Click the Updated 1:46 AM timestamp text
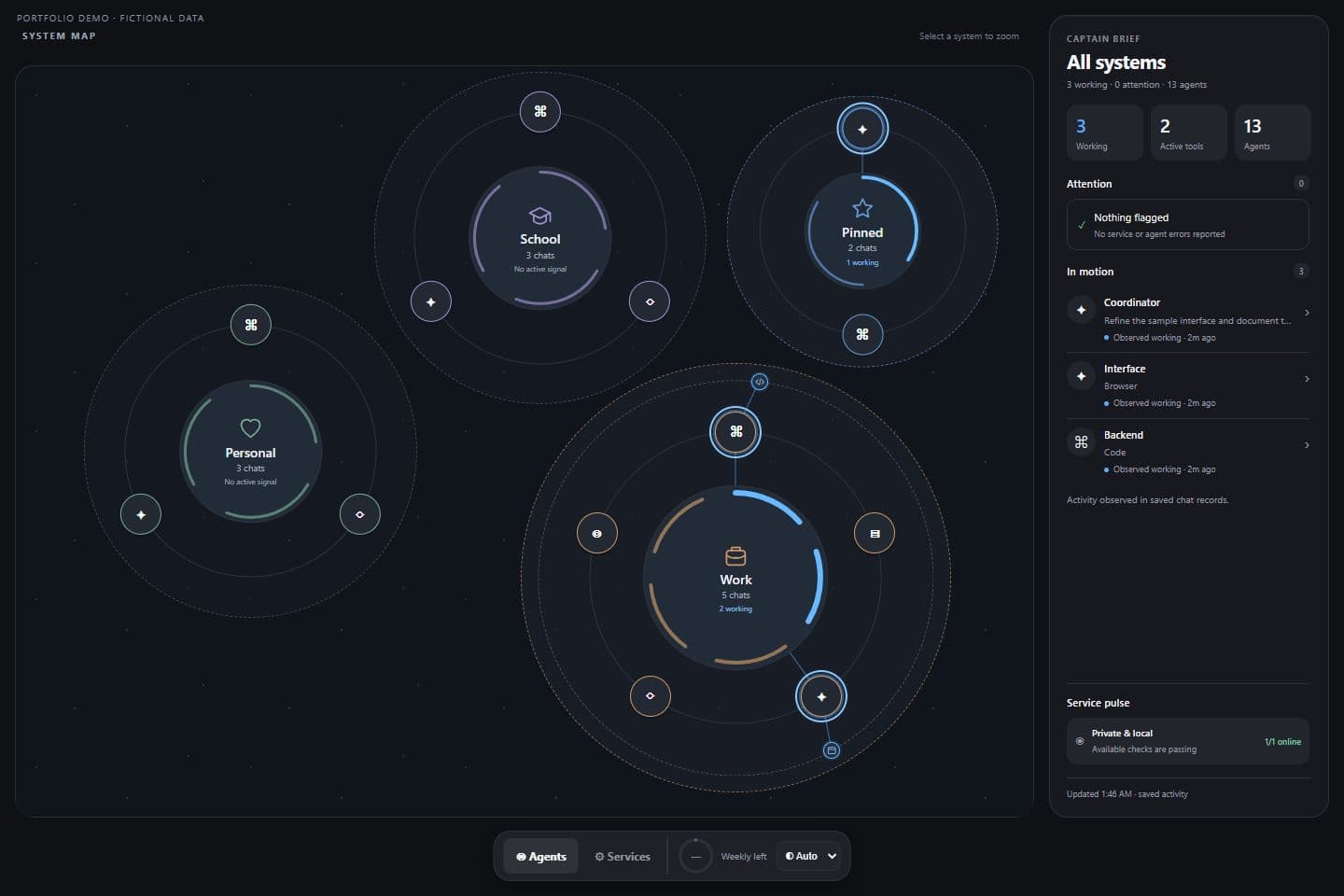Viewport: 1344px width, 896px height. 1127,794
